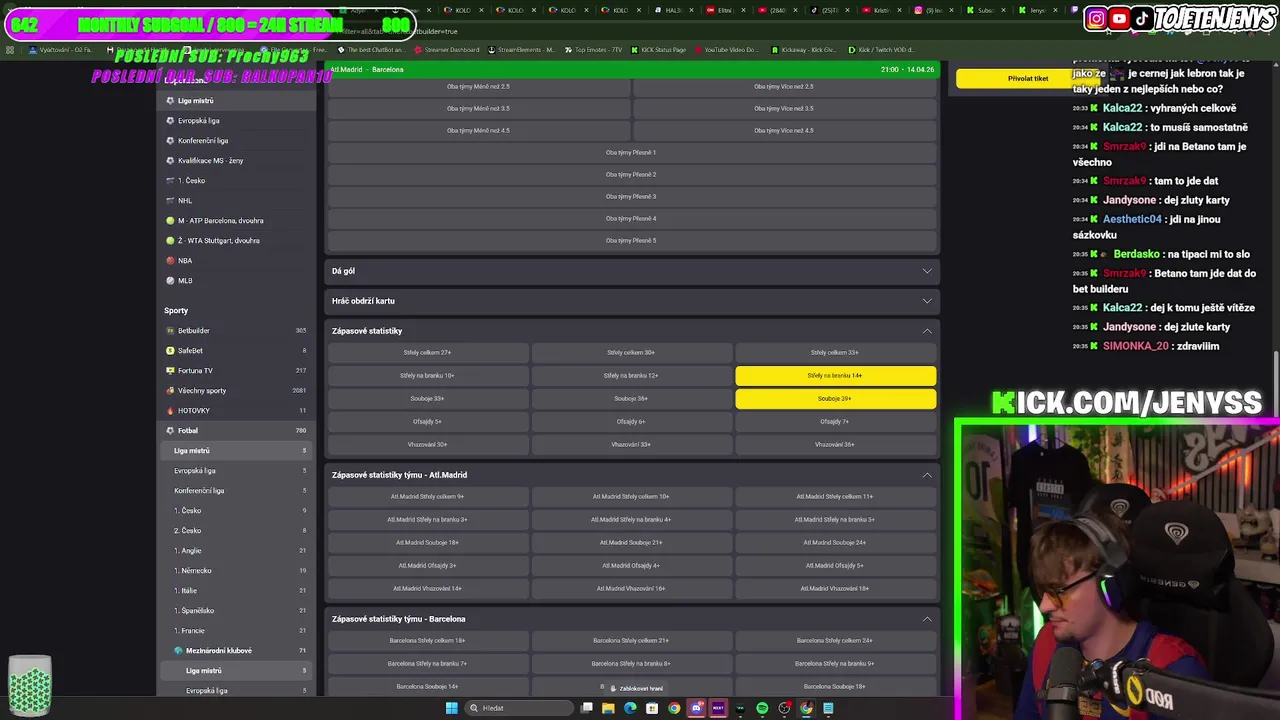
Task: Select Atl.Madrid Souboje 21+ bet
Action: coord(631,543)
